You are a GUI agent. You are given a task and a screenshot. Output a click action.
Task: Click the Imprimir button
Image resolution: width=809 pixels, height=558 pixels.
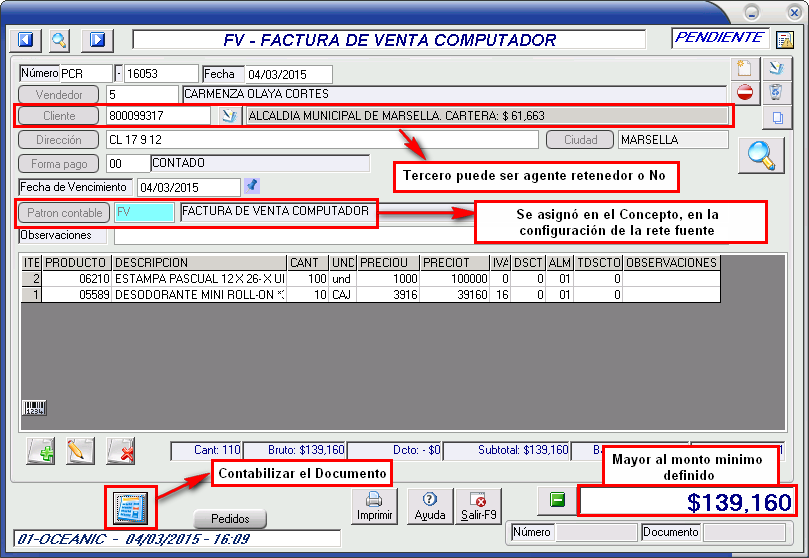[374, 506]
